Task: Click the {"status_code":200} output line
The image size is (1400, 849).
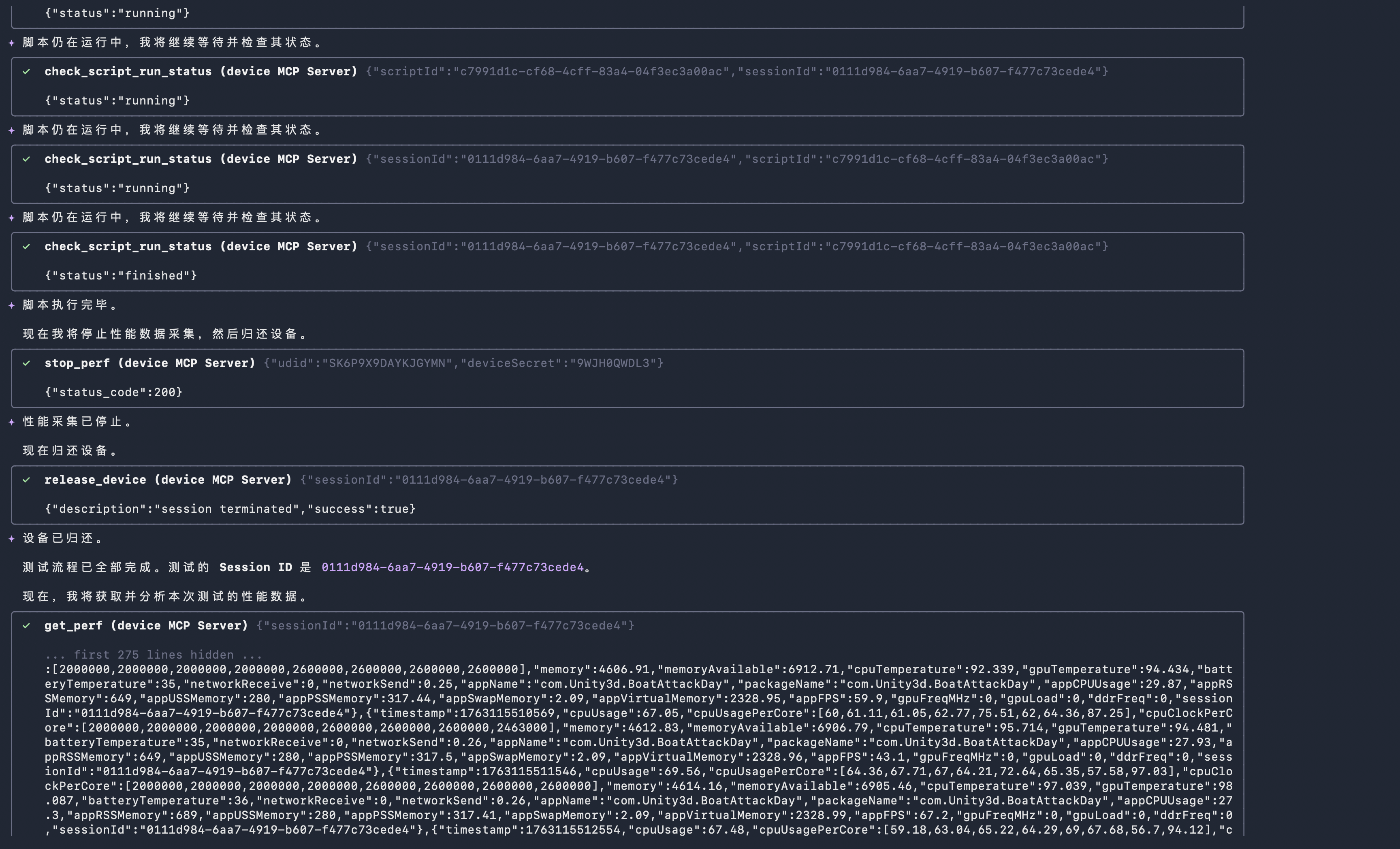Action: 114,392
